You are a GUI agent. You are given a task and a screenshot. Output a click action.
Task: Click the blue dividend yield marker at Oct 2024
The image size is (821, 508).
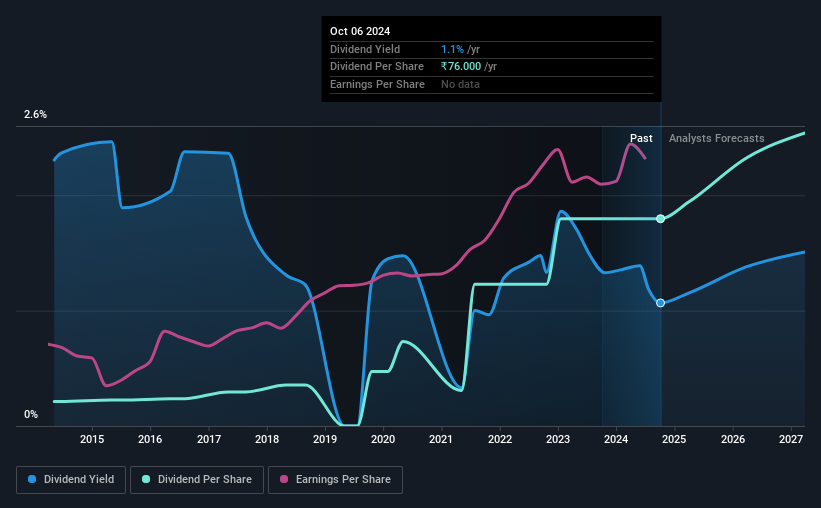click(x=661, y=303)
